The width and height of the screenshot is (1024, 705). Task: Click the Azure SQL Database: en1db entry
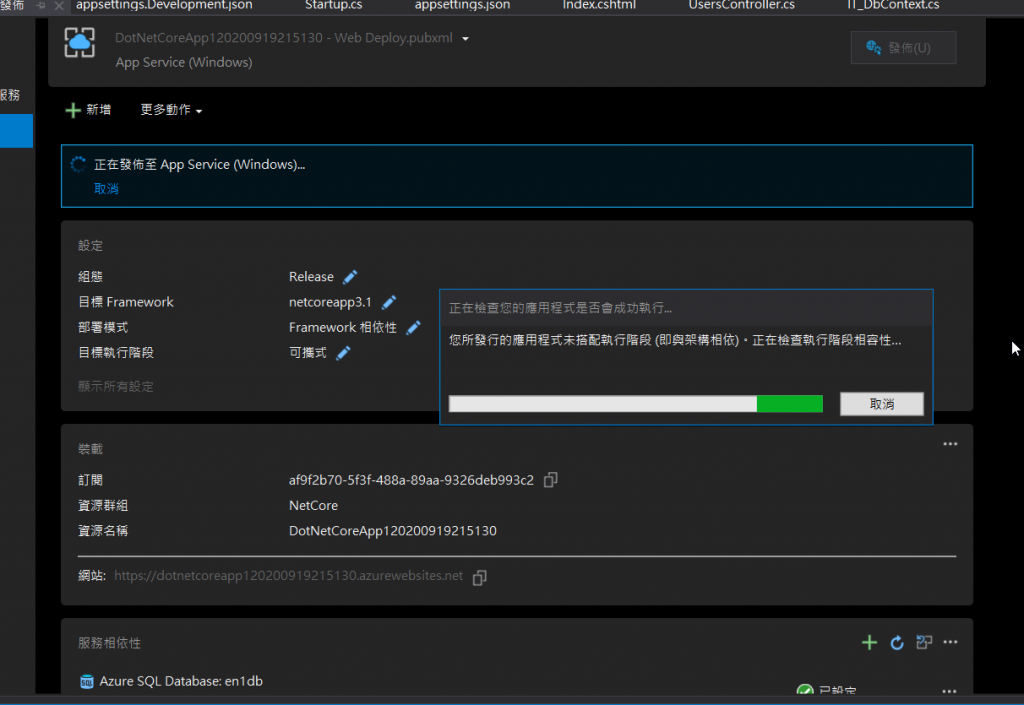[x=181, y=682]
